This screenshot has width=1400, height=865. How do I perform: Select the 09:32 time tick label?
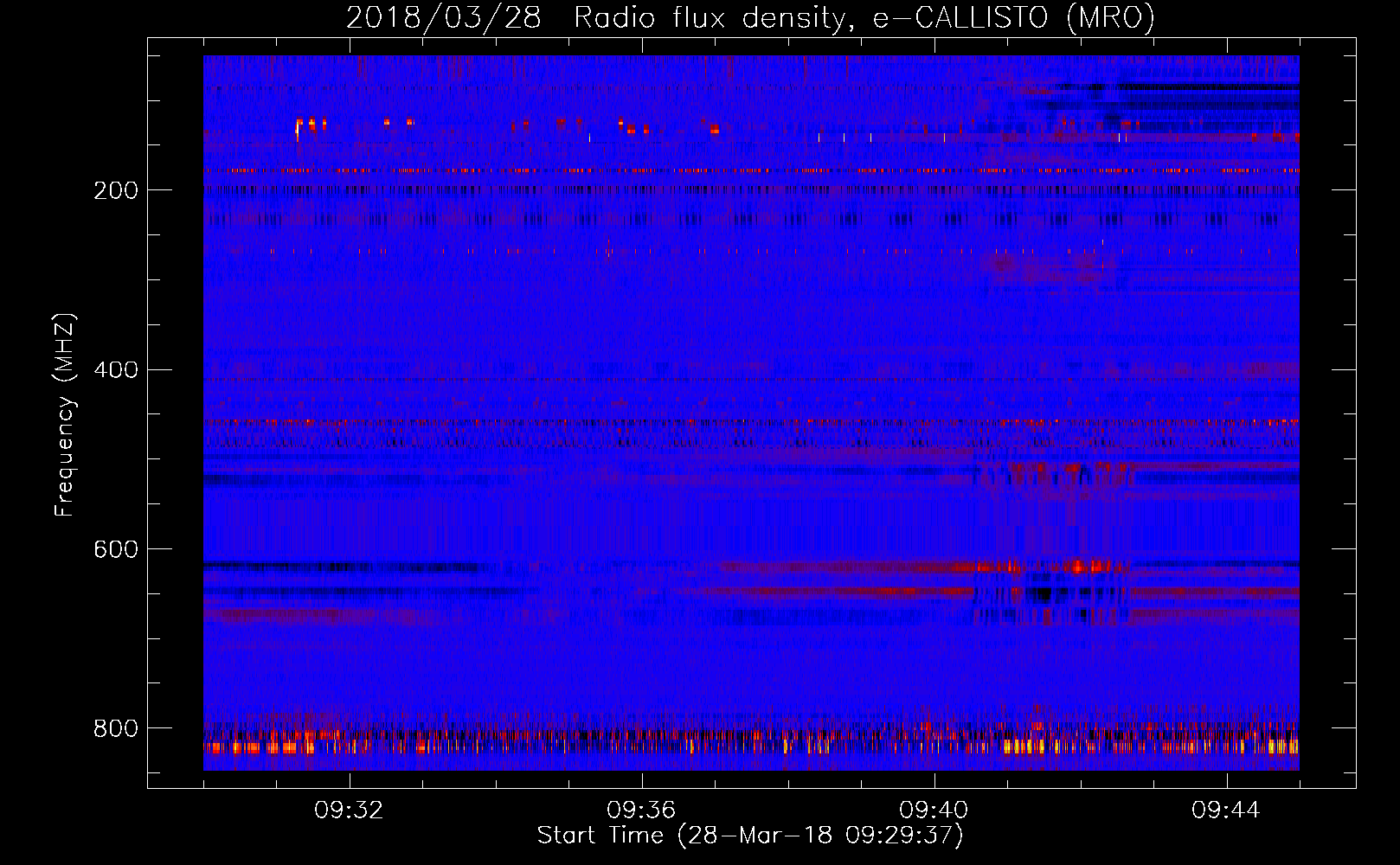click(349, 811)
